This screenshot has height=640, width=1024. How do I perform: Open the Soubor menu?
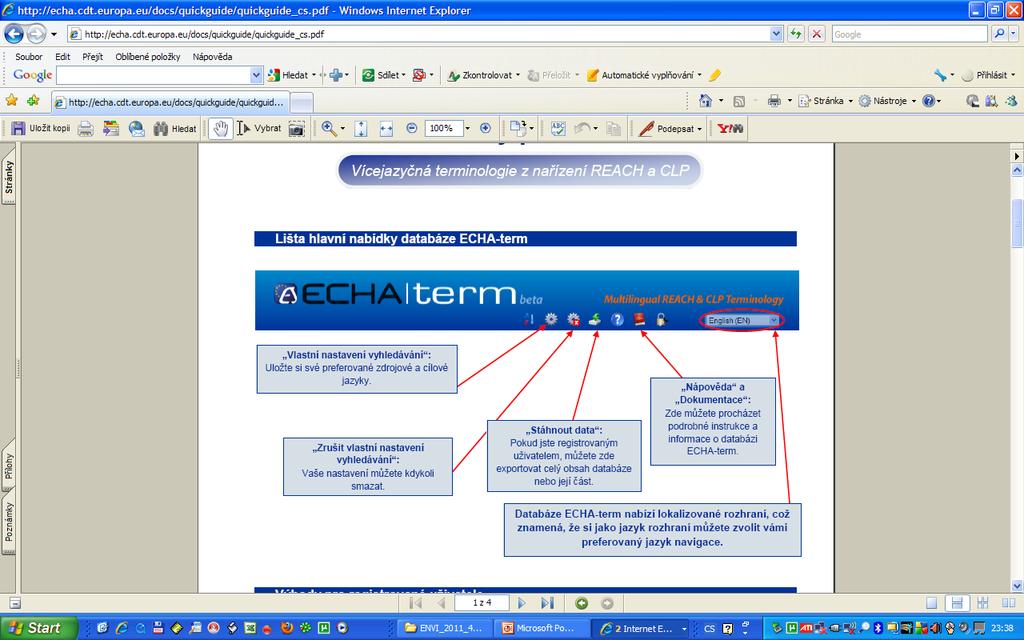coord(29,57)
